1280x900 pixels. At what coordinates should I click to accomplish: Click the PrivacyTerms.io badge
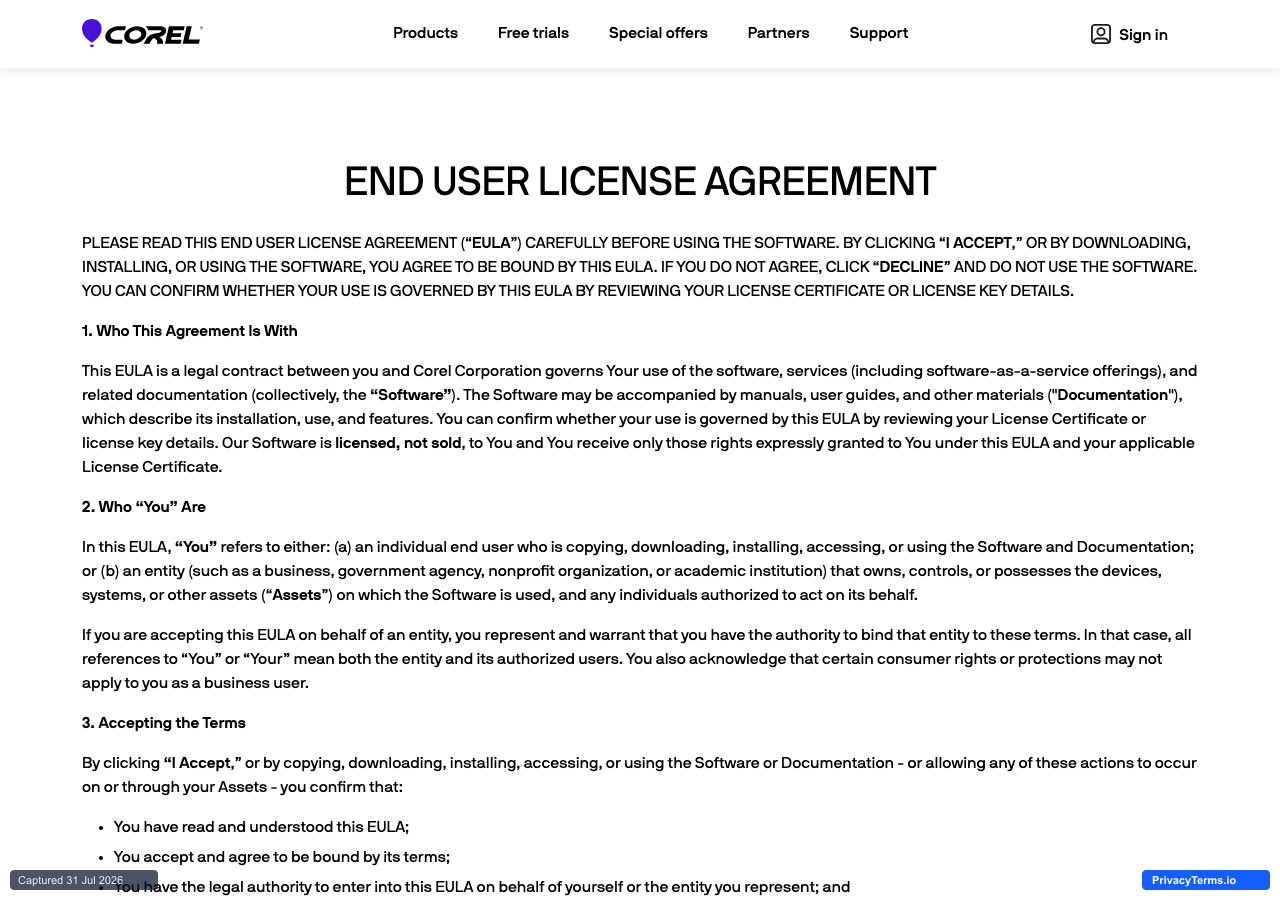click(1205, 880)
